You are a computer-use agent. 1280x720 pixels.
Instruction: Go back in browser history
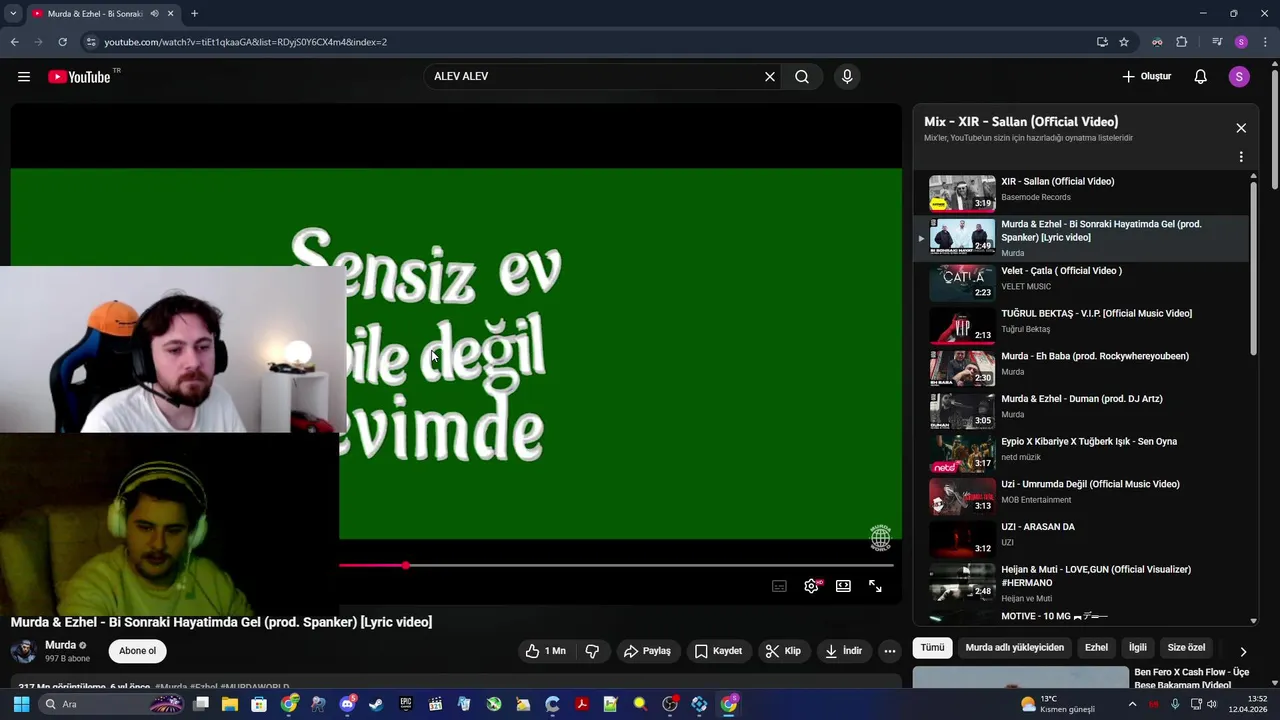(14, 42)
